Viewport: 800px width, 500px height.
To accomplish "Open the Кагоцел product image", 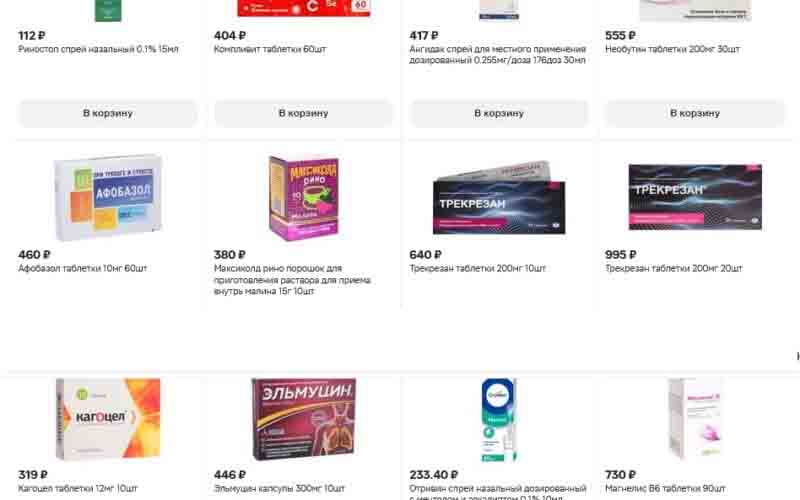I will pos(108,418).
